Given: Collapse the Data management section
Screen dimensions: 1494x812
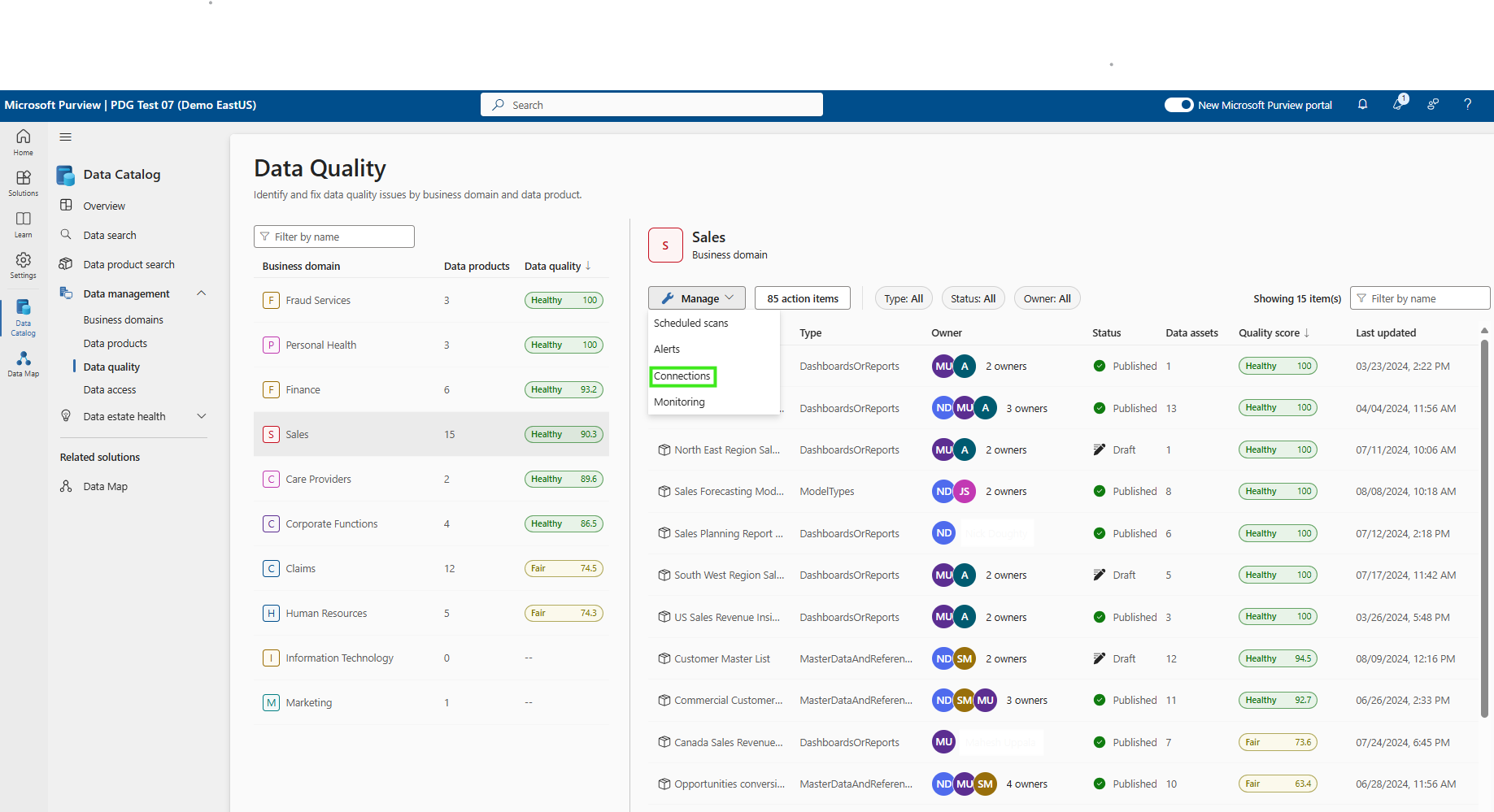Looking at the screenshot, I should [x=202, y=293].
